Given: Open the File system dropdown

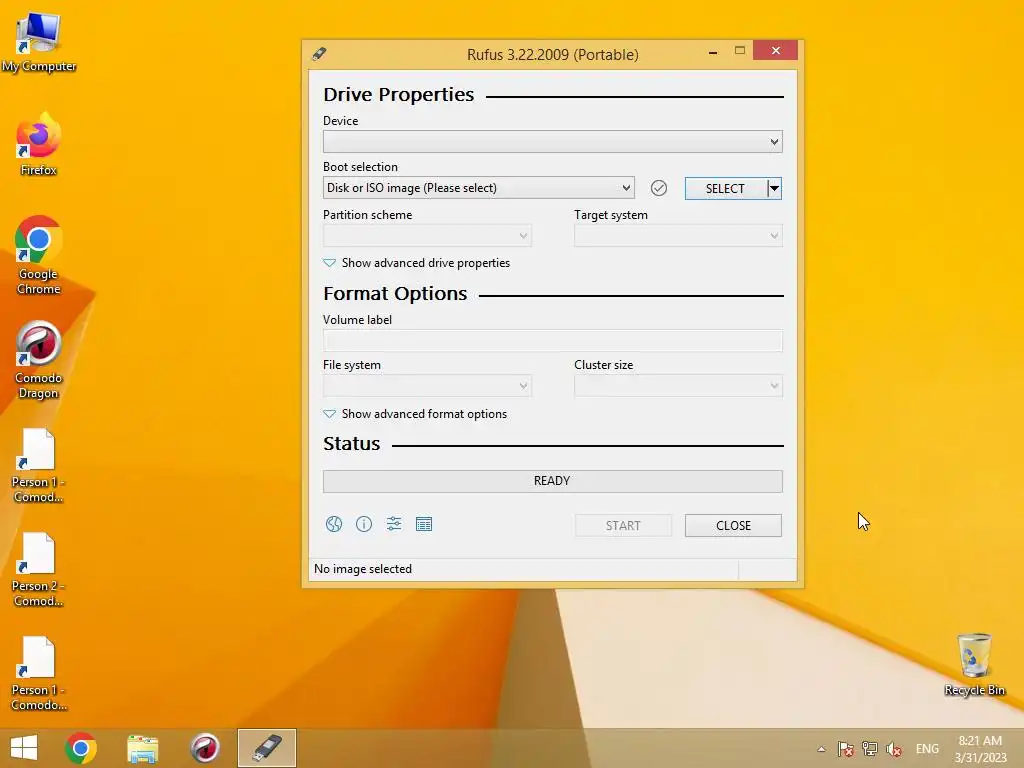Looking at the screenshot, I should click(427, 386).
